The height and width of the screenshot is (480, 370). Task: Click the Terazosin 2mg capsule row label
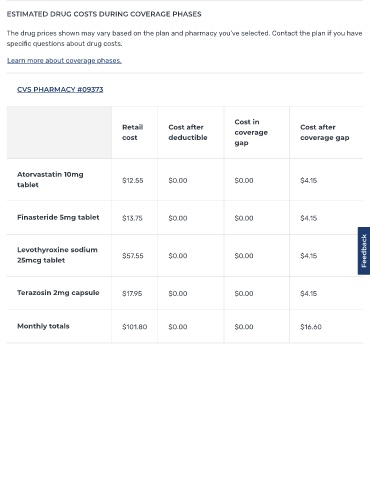(x=58, y=293)
